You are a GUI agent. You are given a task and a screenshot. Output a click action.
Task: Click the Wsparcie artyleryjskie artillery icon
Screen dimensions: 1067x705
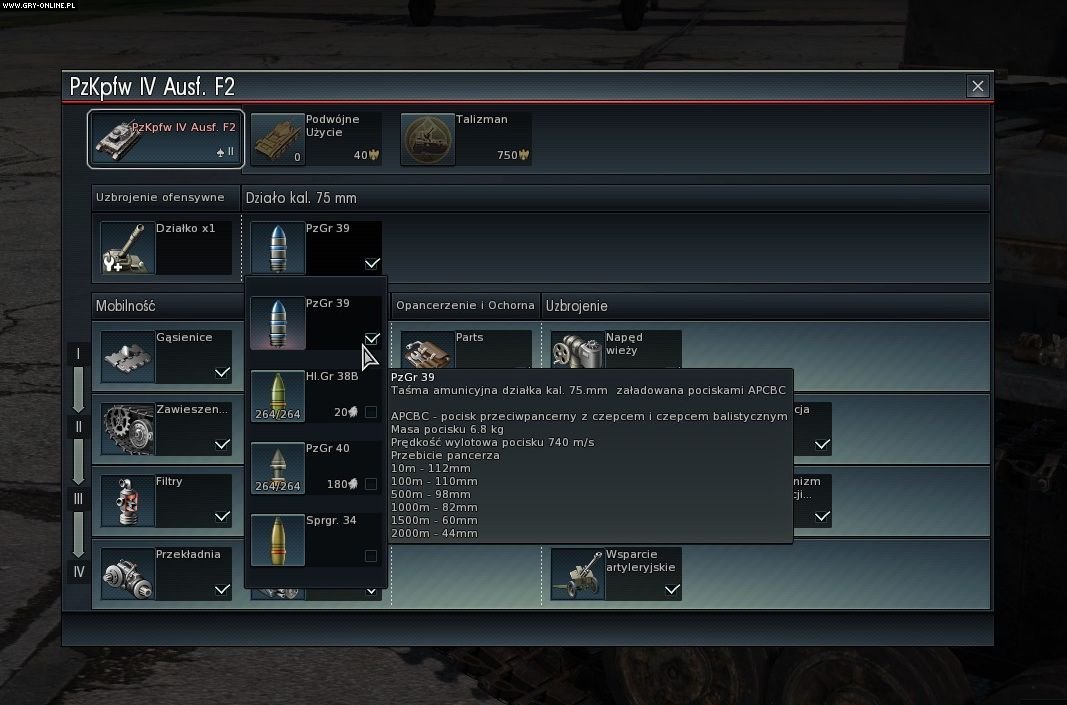tap(577, 574)
